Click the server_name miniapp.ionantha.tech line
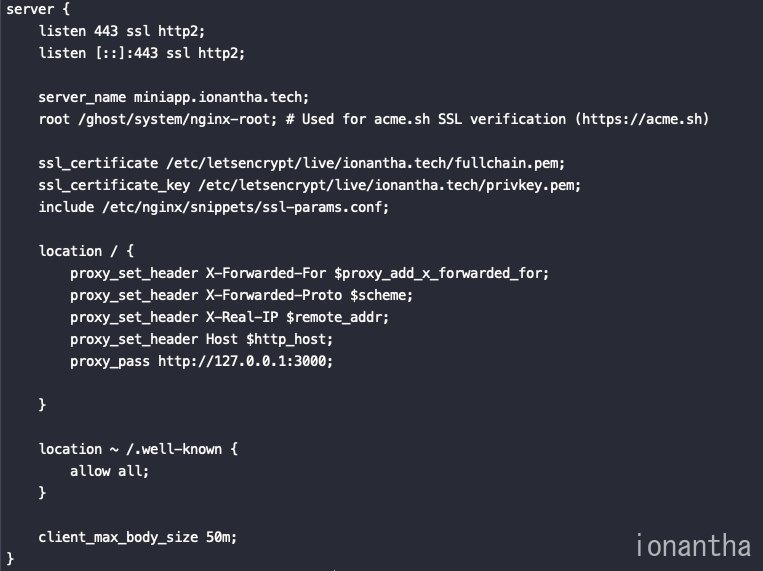This screenshot has width=763, height=571. tap(173, 97)
